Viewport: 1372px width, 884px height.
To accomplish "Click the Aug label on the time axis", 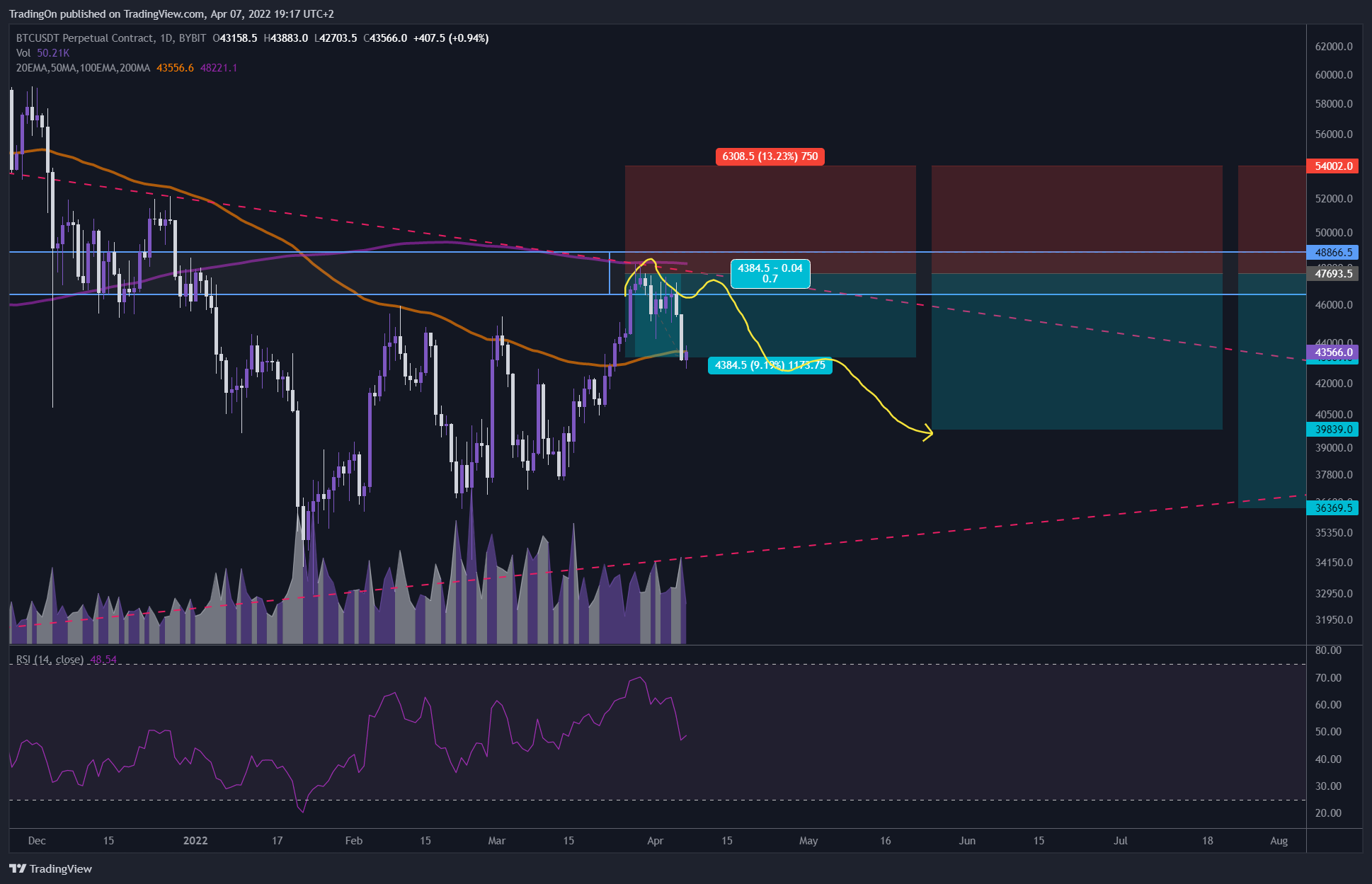I will [1279, 841].
